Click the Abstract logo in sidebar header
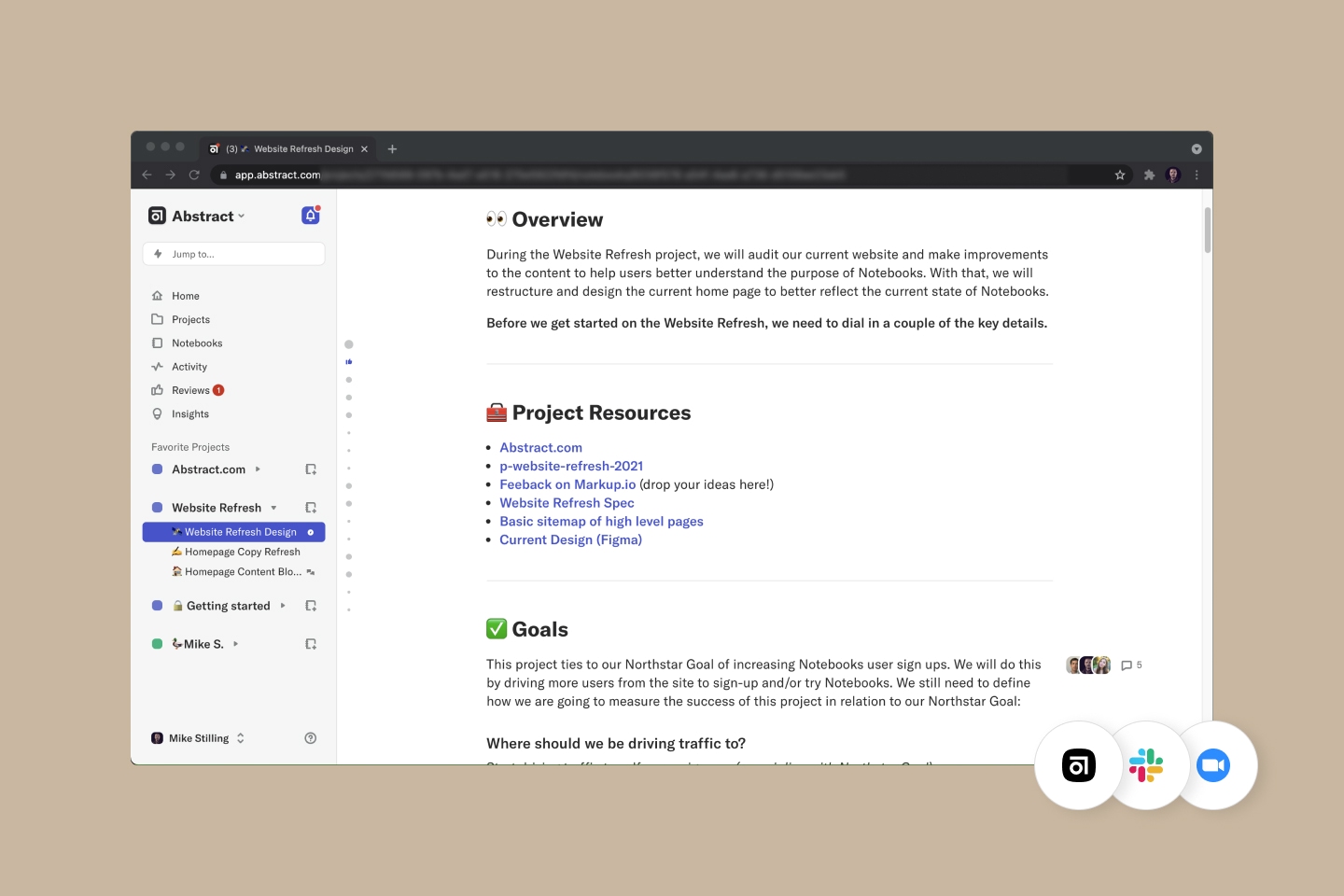1344x896 pixels. tap(157, 217)
